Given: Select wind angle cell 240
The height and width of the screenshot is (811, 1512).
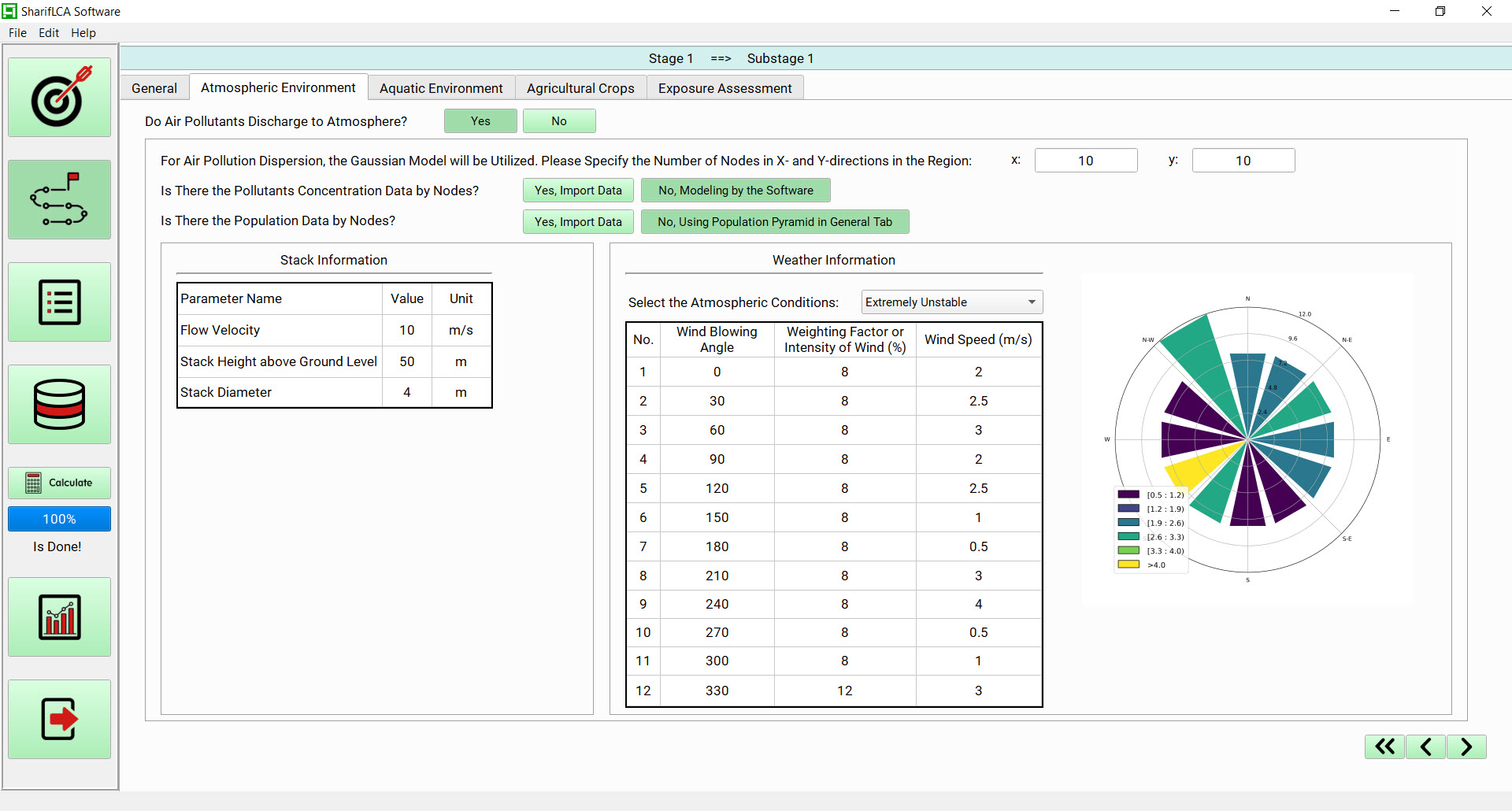Looking at the screenshot, I should pos(717,604).
